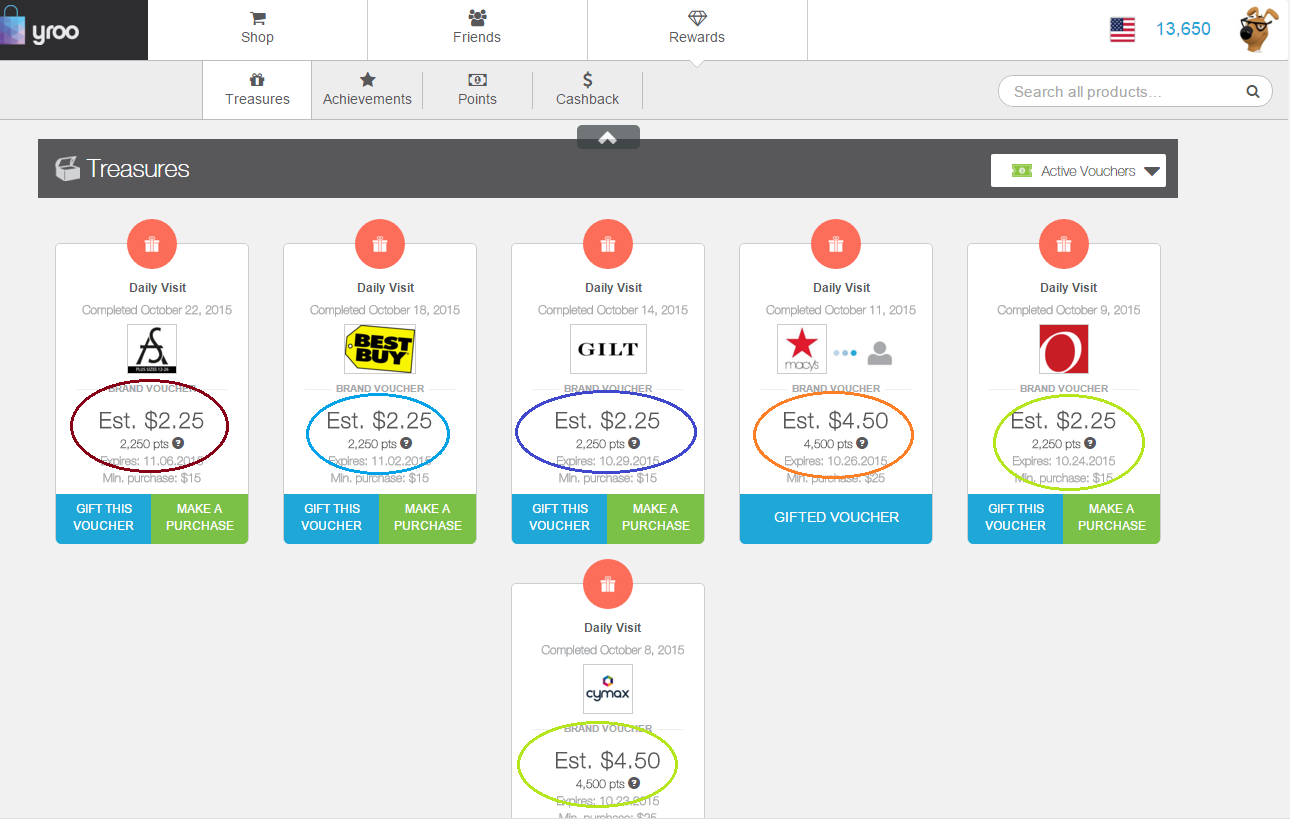Viewport: 1290px width, 819px height.
Task: Click the diamond icon in Rewards tab
Action: tap(697, 18)
